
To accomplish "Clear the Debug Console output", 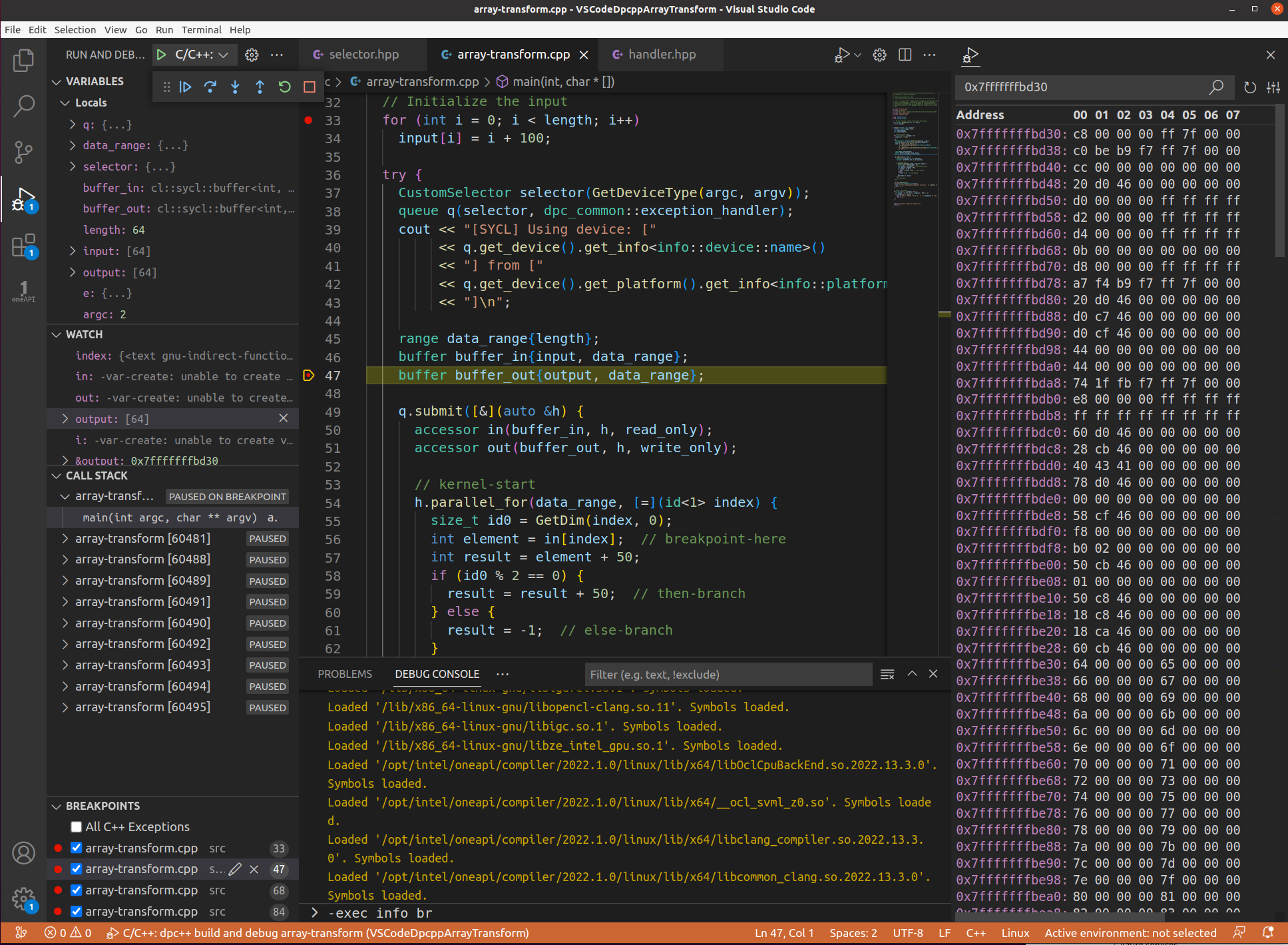I will click(887, 674).
